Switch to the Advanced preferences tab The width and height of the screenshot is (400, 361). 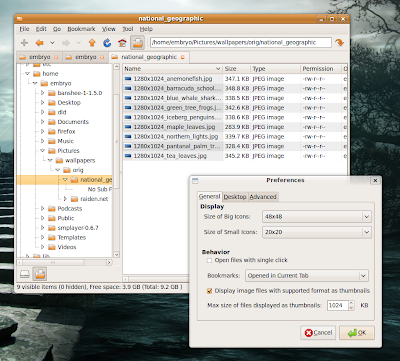tap(263, 197)
